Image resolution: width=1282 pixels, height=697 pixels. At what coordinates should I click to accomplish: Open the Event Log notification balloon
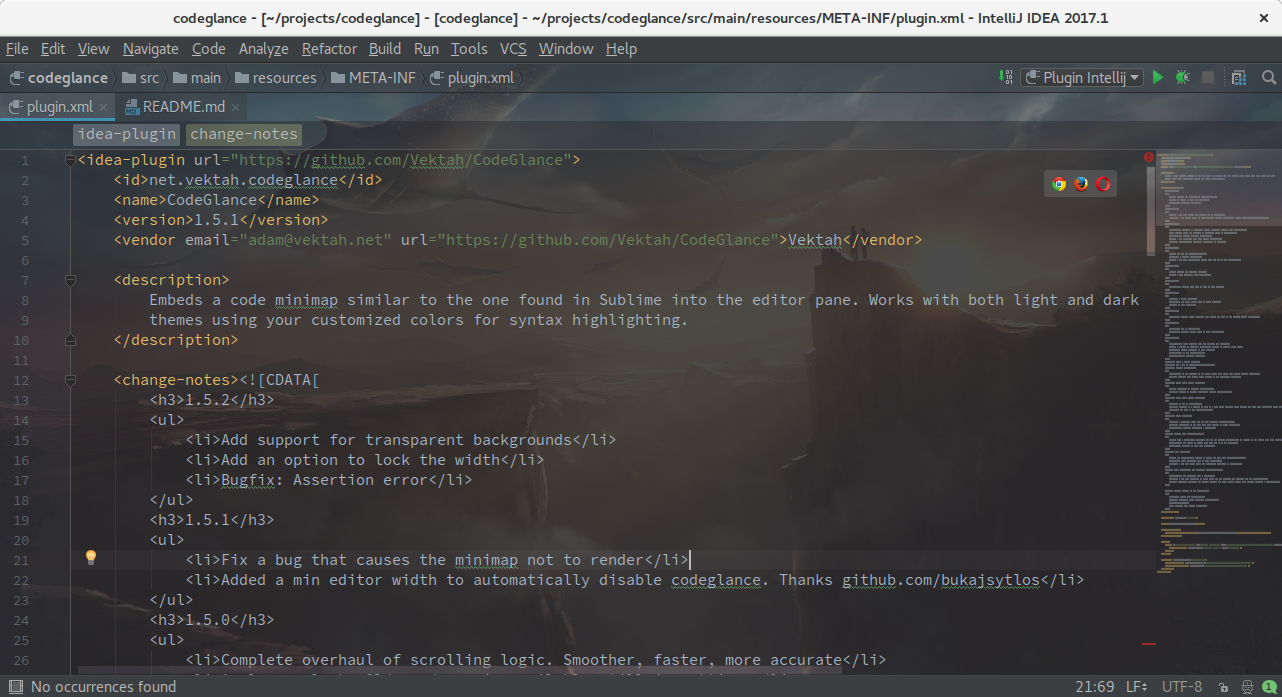pyautogui.click(x=1268, y=687)
